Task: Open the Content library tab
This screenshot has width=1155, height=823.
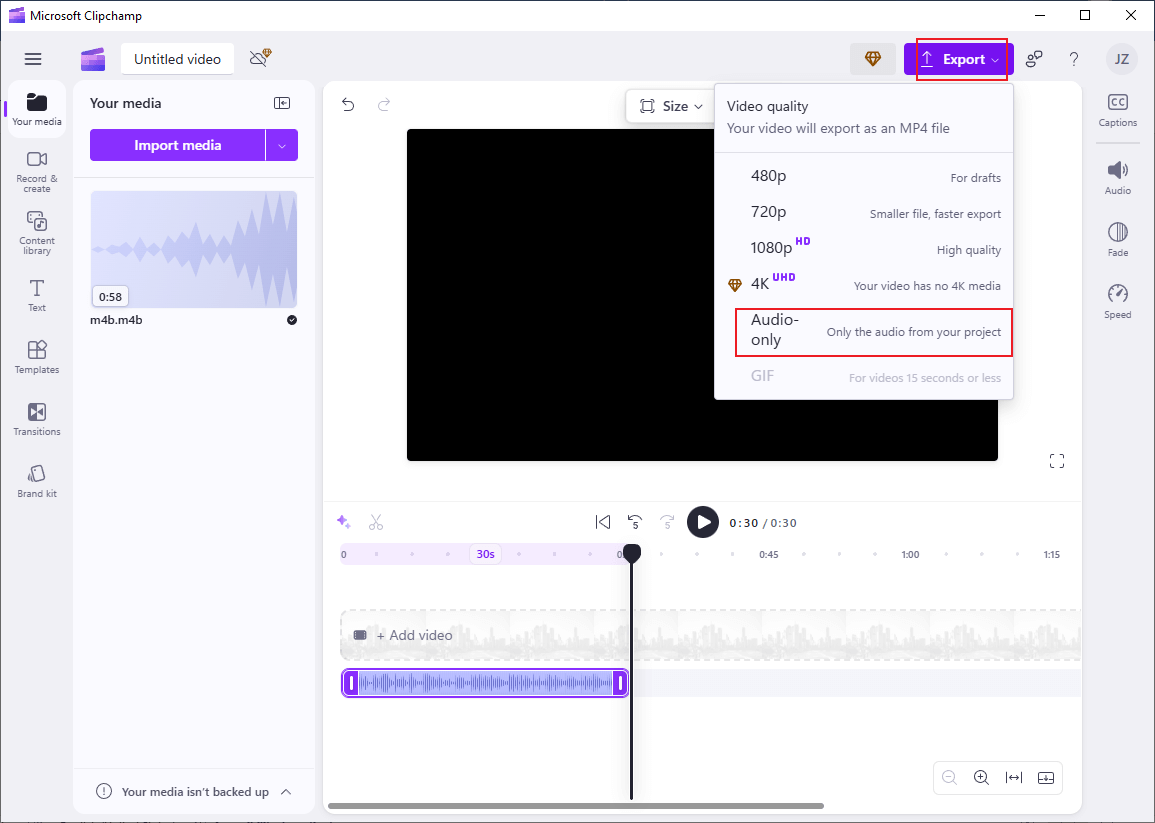Action: coord(37,233)
